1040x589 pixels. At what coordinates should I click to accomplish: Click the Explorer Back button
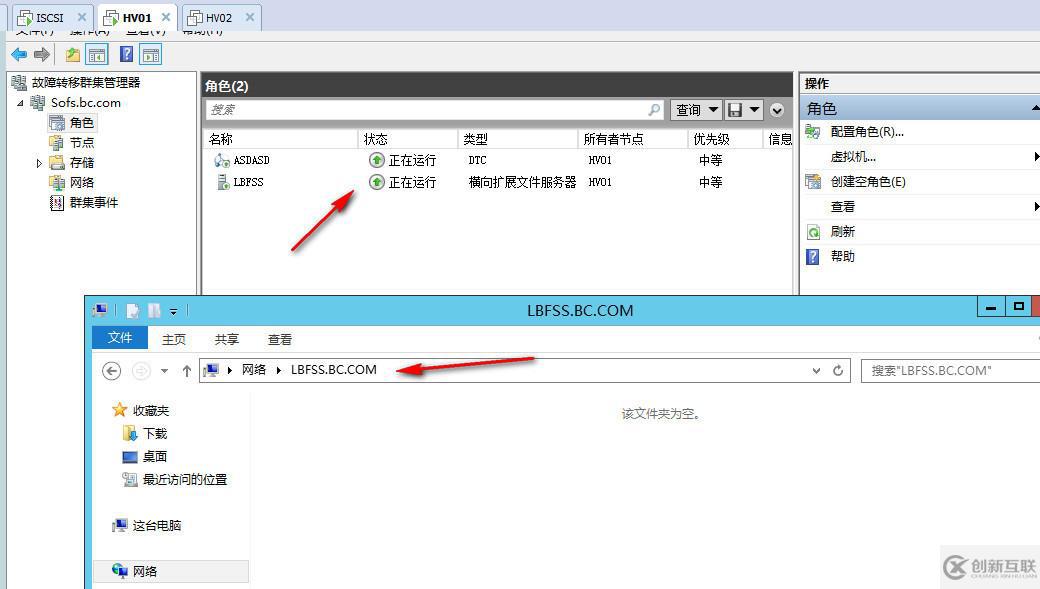pos(111,371)
